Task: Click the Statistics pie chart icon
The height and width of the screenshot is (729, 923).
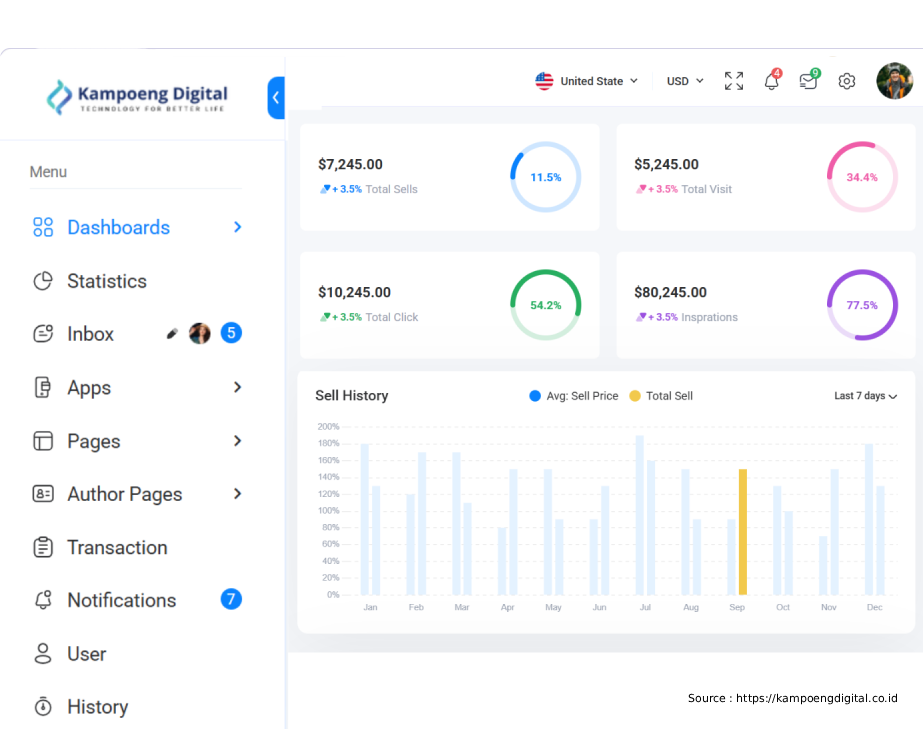Action: coord(43,281)
